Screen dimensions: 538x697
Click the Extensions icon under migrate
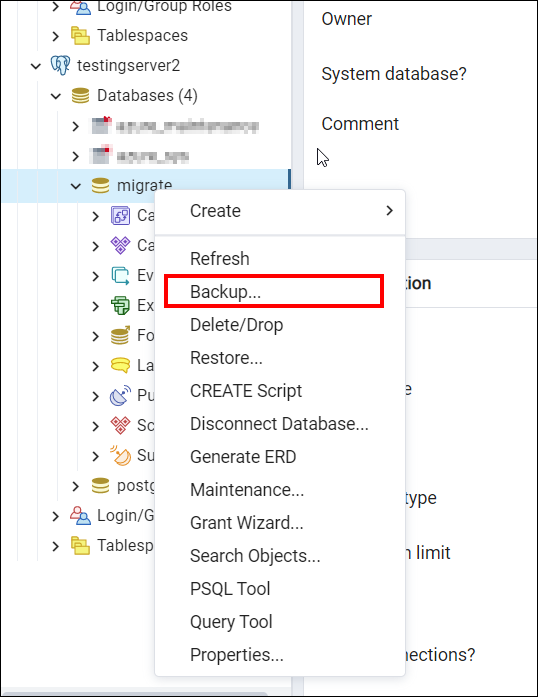point(120,305)
